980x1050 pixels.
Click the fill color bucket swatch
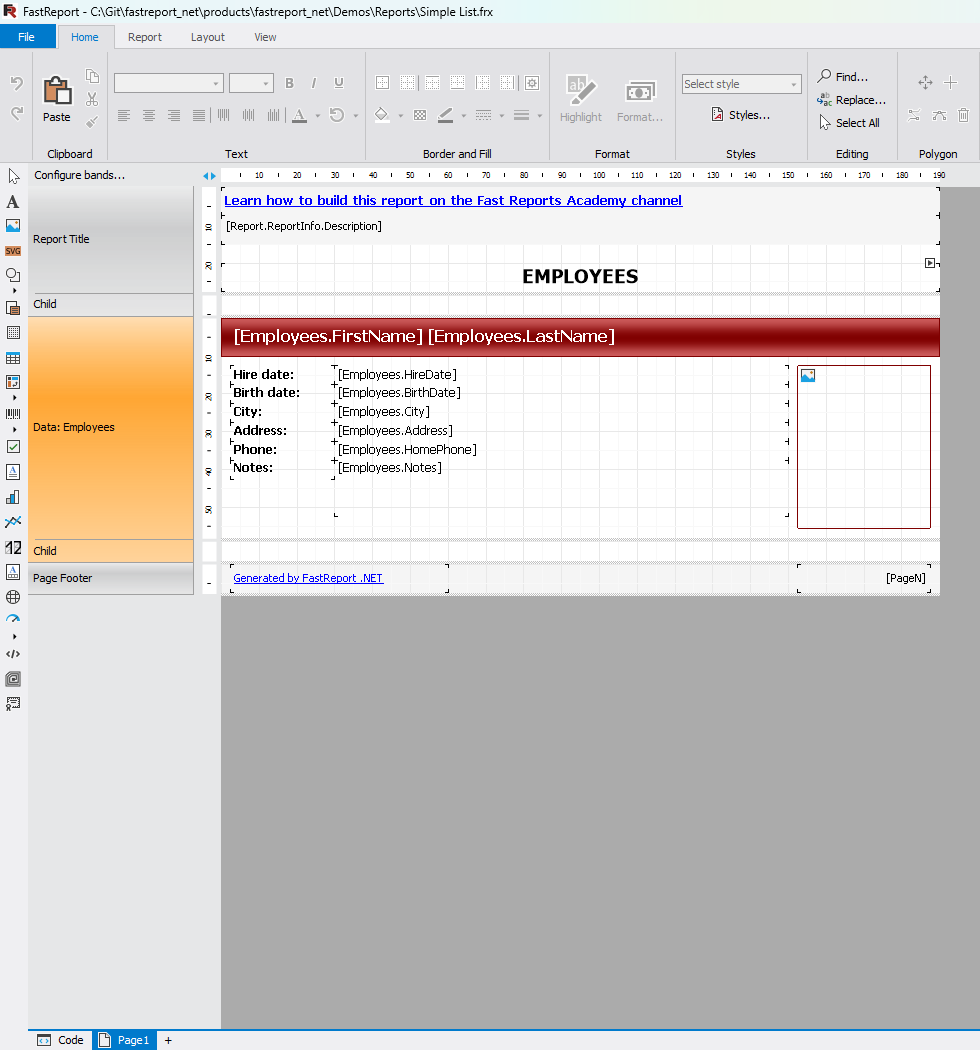[382, 115]
